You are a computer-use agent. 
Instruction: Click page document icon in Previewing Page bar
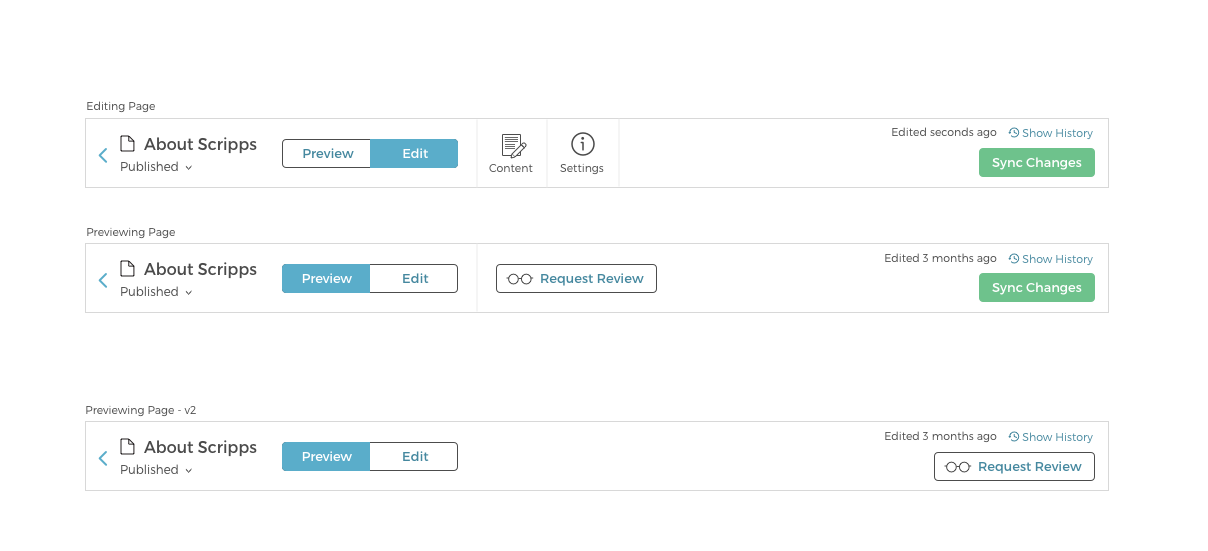127,268
